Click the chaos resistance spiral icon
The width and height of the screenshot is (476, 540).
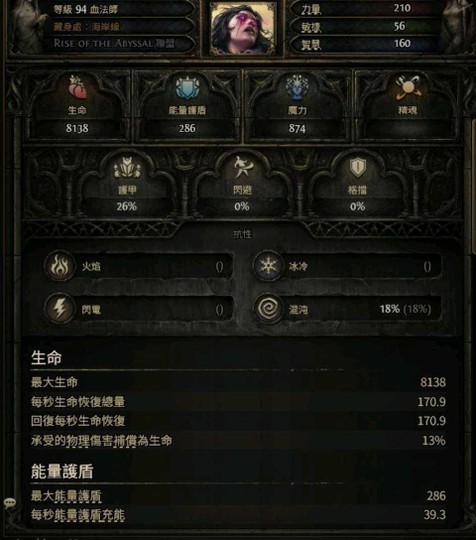pyautogui.click(x=268, y=308)
